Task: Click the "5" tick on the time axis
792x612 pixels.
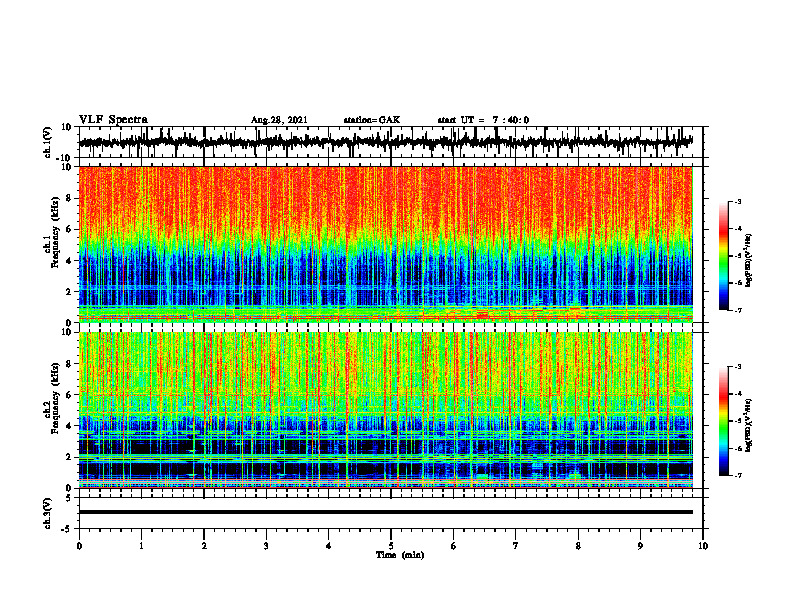Action: (x=391, y=546)
